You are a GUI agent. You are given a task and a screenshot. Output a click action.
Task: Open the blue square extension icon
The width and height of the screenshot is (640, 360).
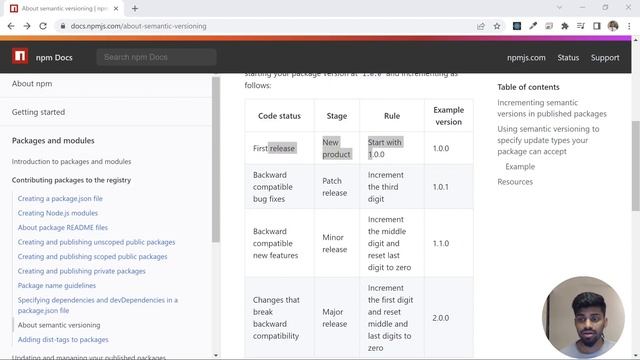tap(517, 26)
